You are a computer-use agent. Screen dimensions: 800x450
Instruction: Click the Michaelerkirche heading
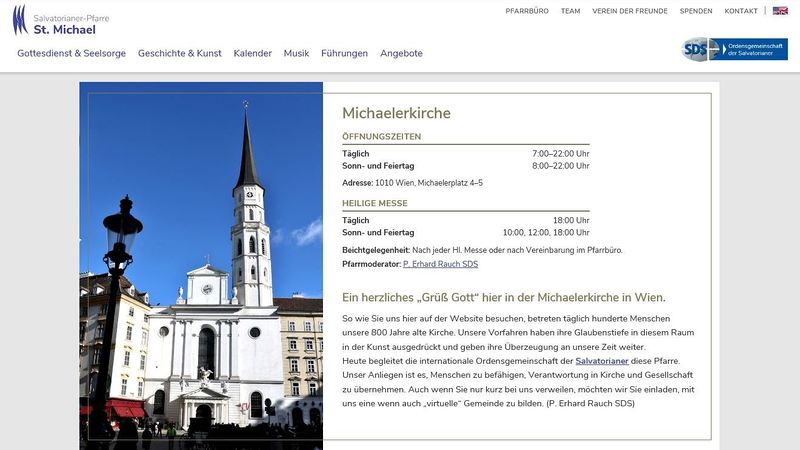[396, 113]
